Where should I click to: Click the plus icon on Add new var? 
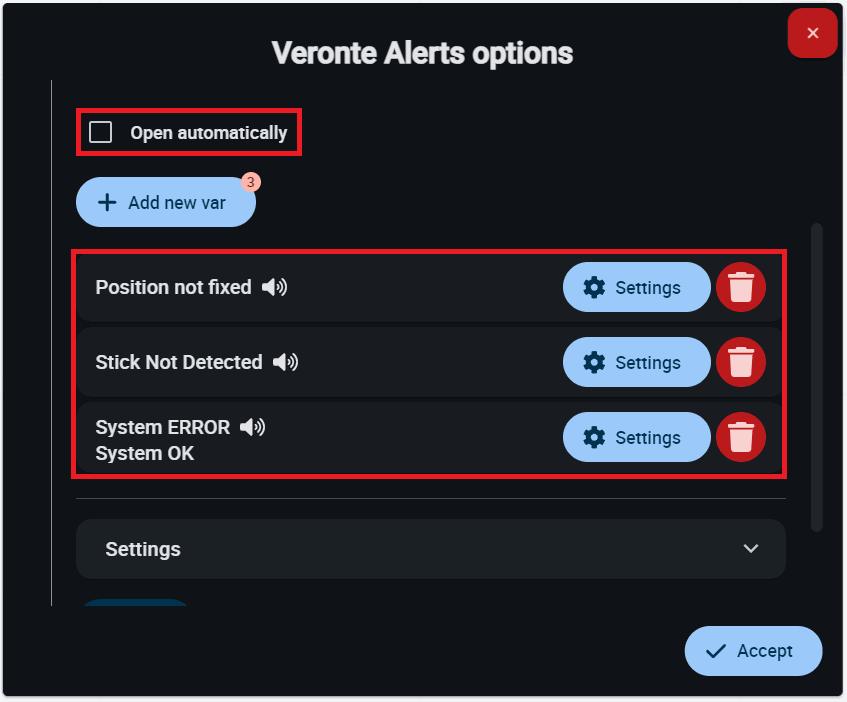coord(107,203)
